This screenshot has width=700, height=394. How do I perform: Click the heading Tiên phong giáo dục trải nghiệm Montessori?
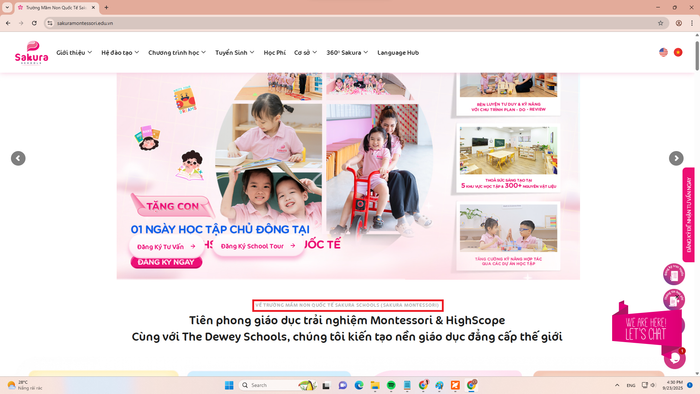click(347, 320)
